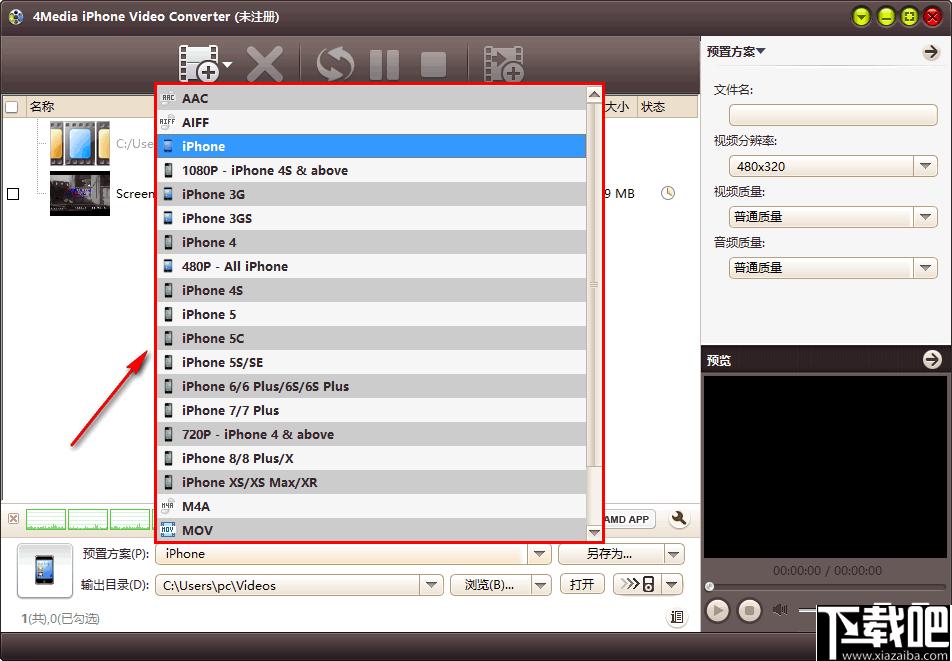
Task: Choose the highlighted iPhone profile
Action: 372,146
